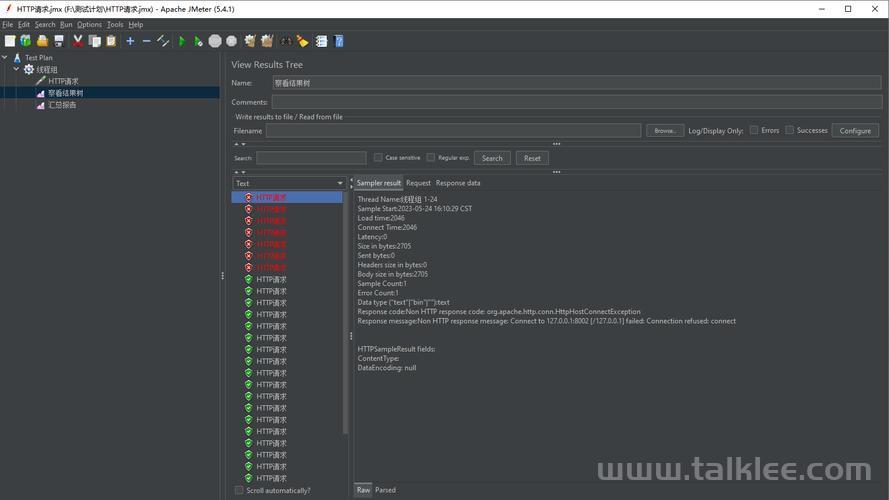This screenshot has height=500, width=889.
Task: Click the Help question mark icon
Action: pyautogui.click(x=338, y=41)
